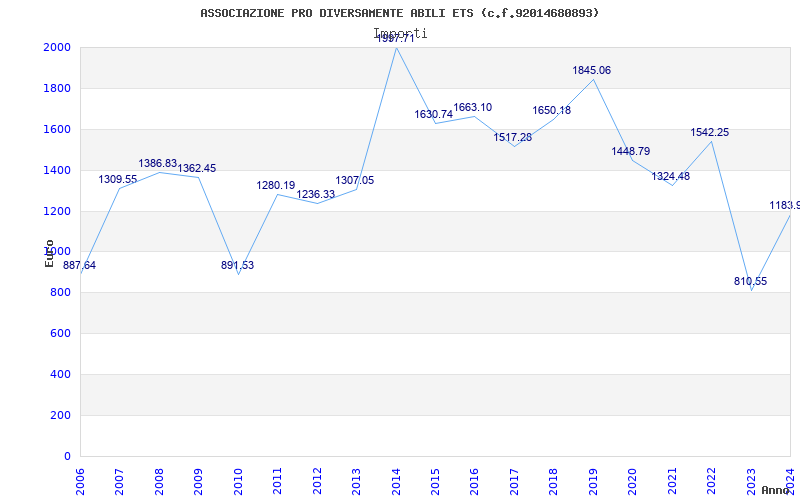Click the 2014 peak point on the line
The image size is (800, 500).
[x=396, y=48]
